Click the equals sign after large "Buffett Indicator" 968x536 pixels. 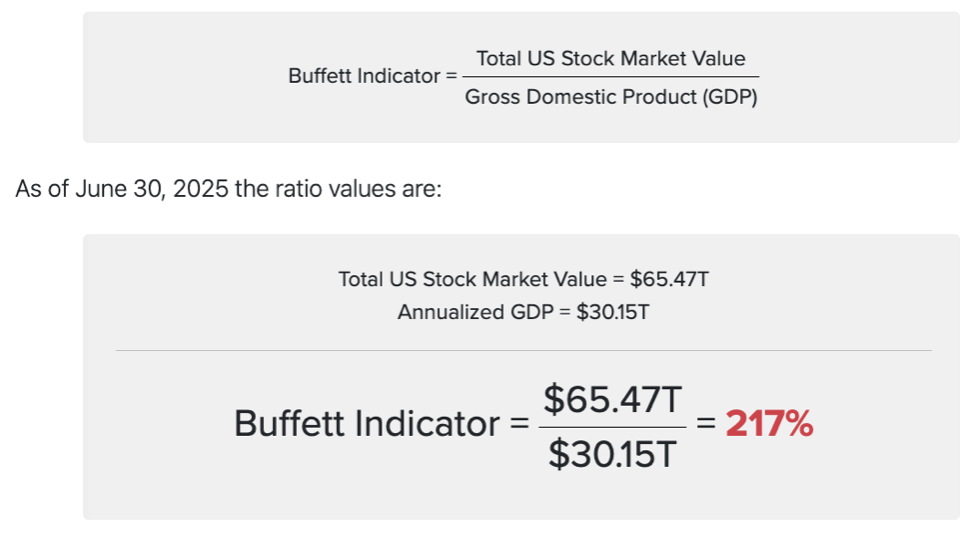click(x=519, y=425)
